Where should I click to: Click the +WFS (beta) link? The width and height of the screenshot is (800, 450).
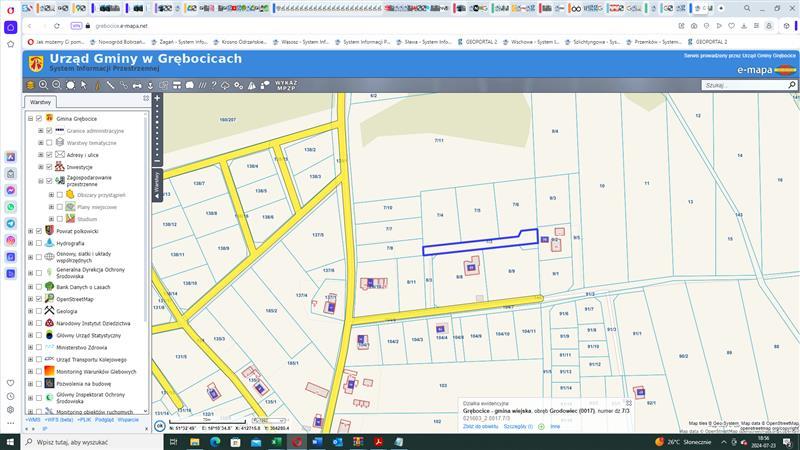click(x=59, y=420)
